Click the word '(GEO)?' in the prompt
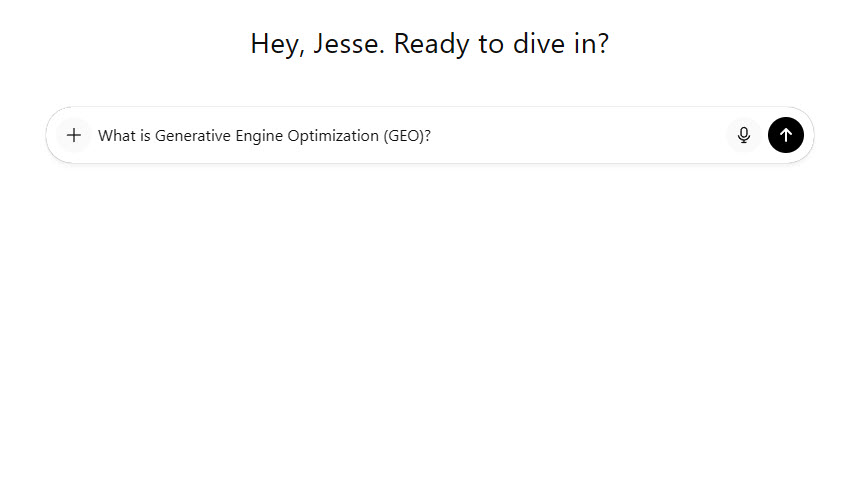Screen dimensions: 859x482 pos(407,136)
